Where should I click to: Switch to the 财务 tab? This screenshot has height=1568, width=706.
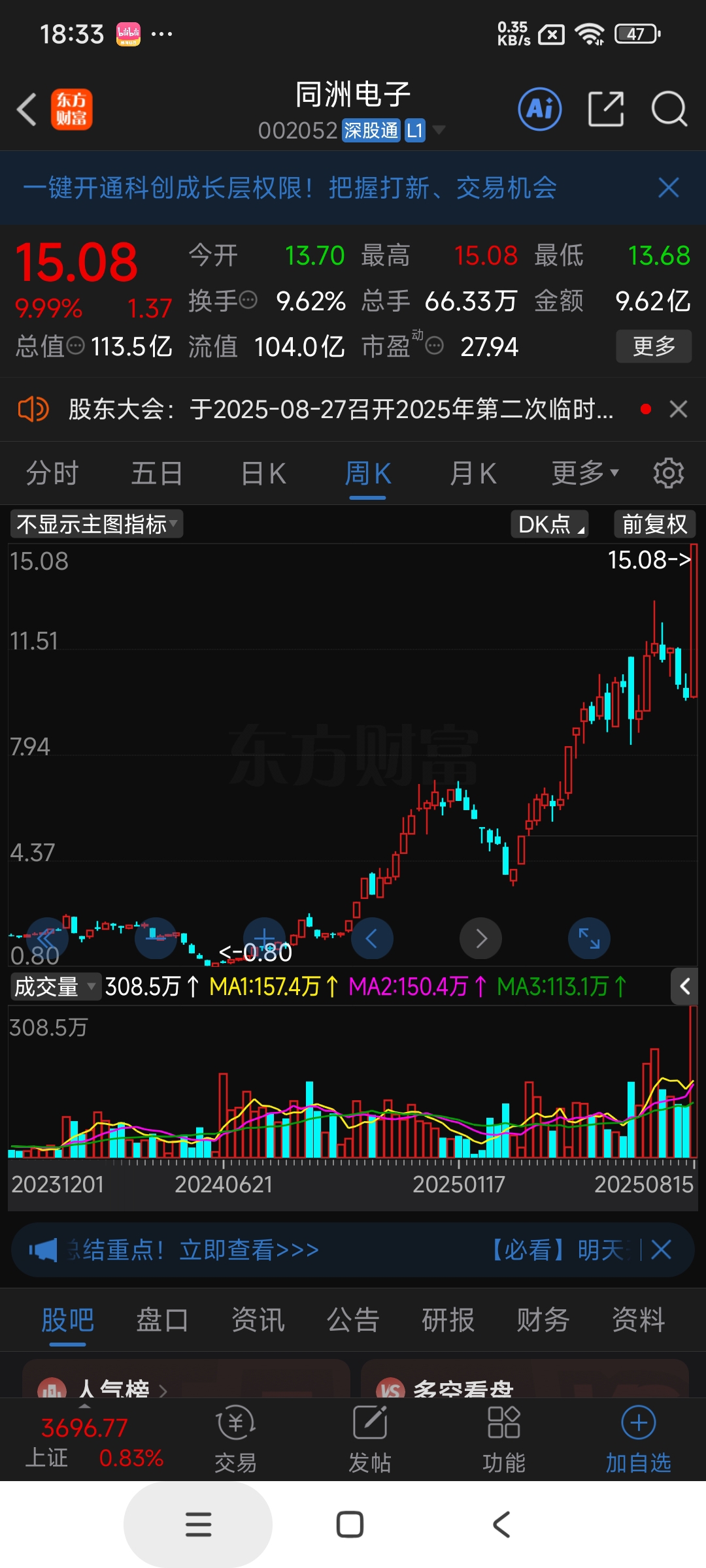click(x=543, y=1320)
